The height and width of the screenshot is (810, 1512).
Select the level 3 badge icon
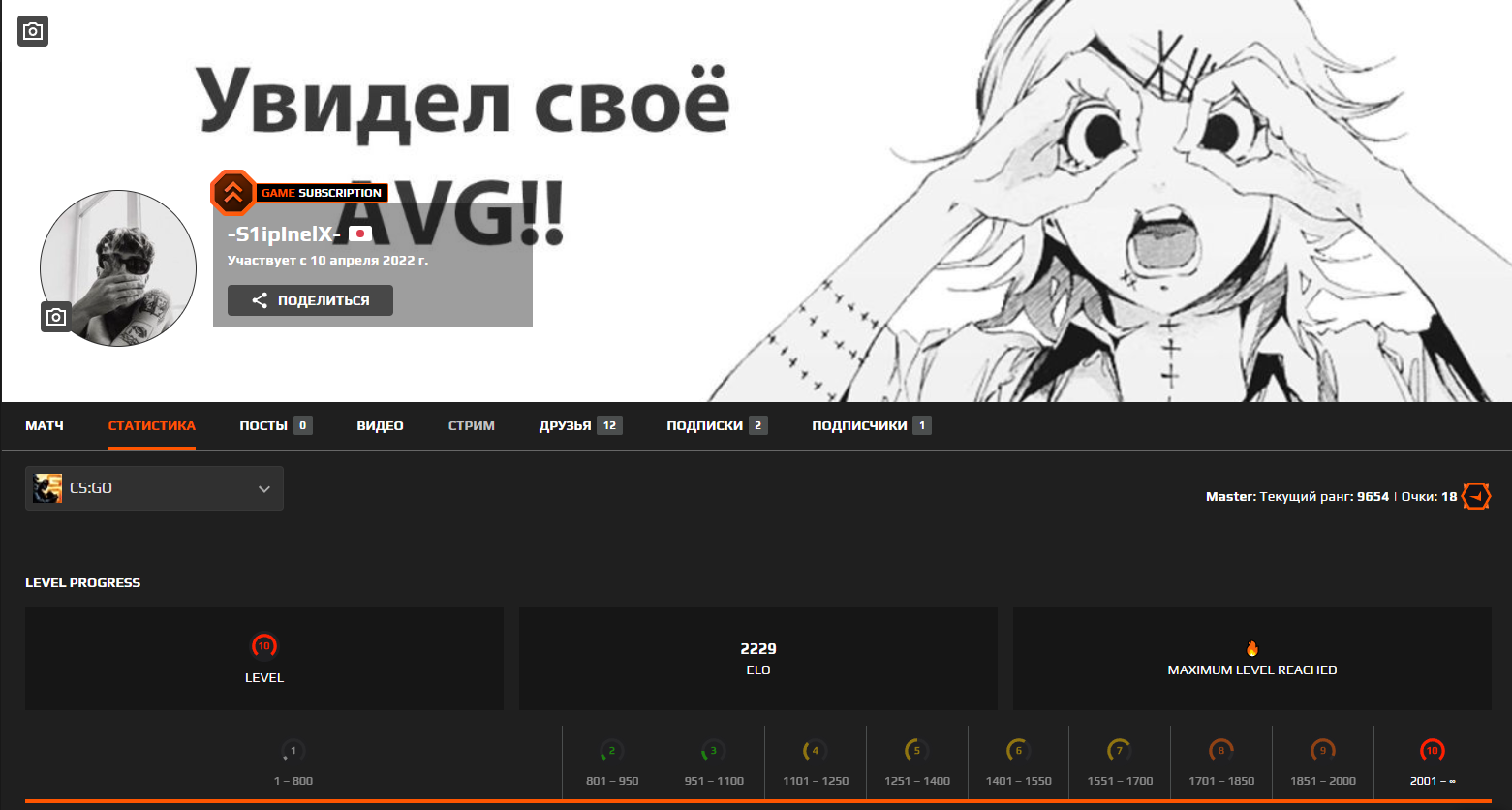(x=714, y=750)
